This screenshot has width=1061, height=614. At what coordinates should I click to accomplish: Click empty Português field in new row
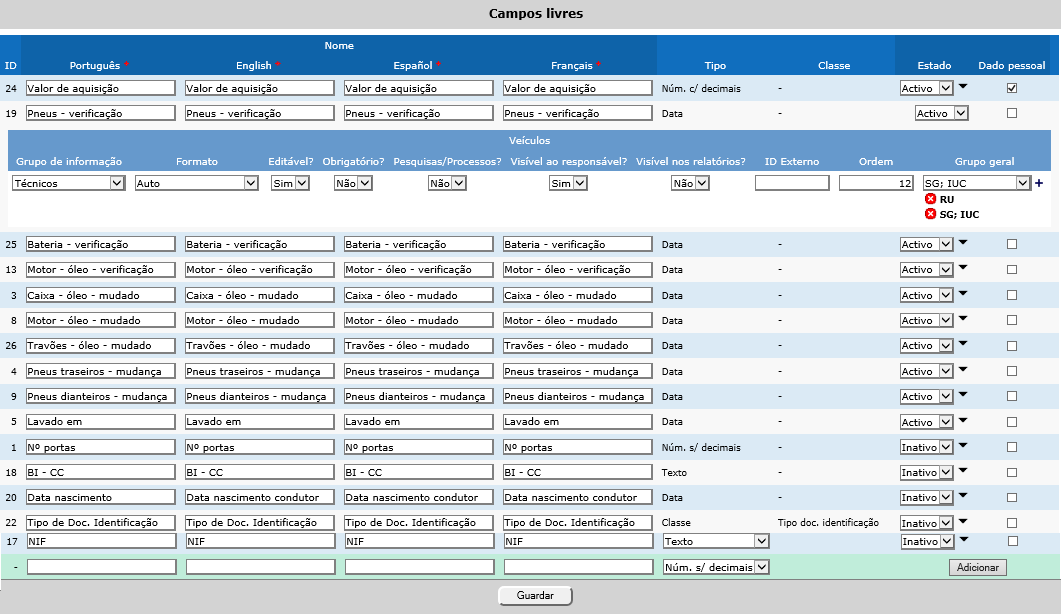(101, 567)
